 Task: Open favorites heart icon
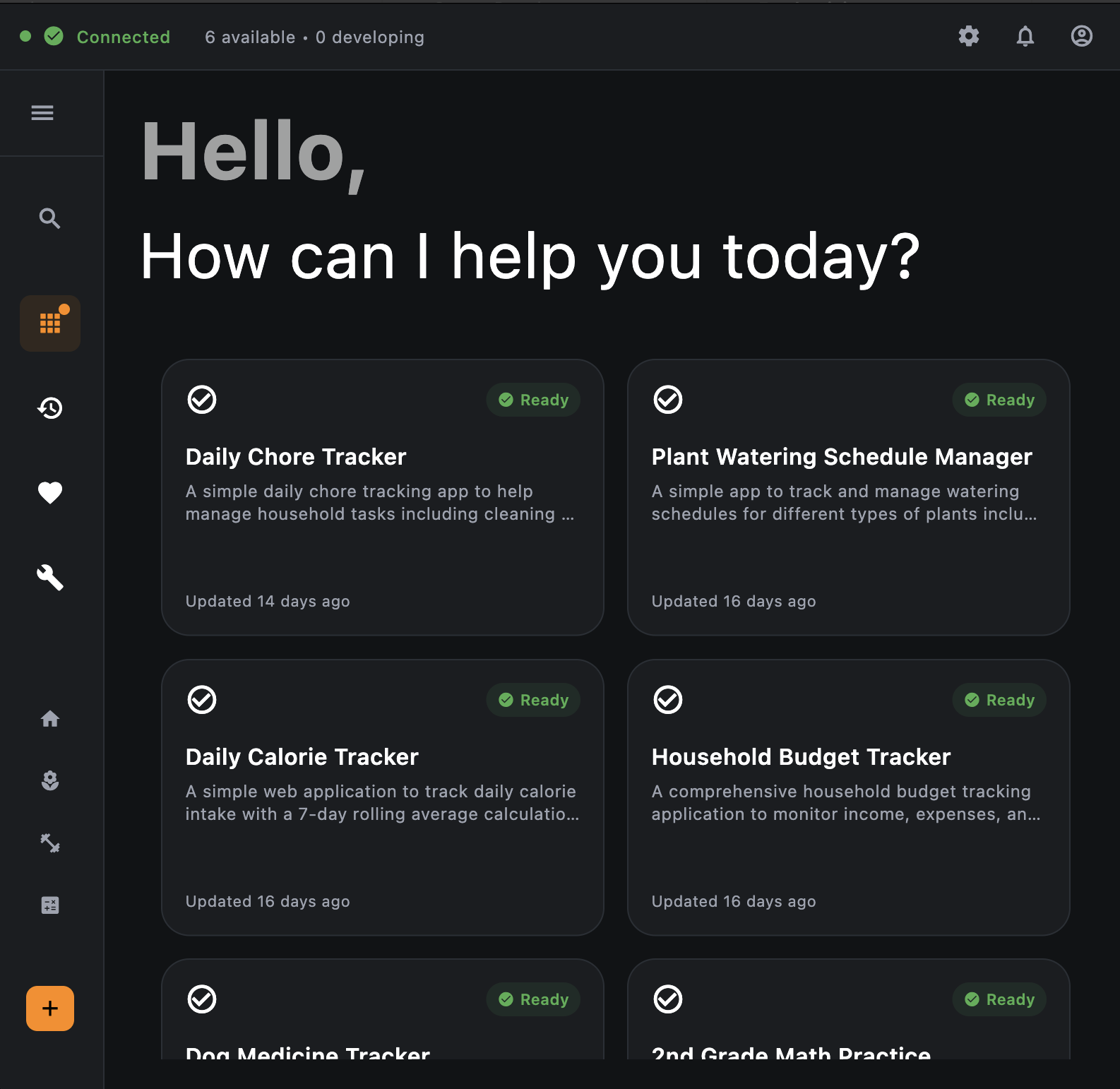click(50, 492)
